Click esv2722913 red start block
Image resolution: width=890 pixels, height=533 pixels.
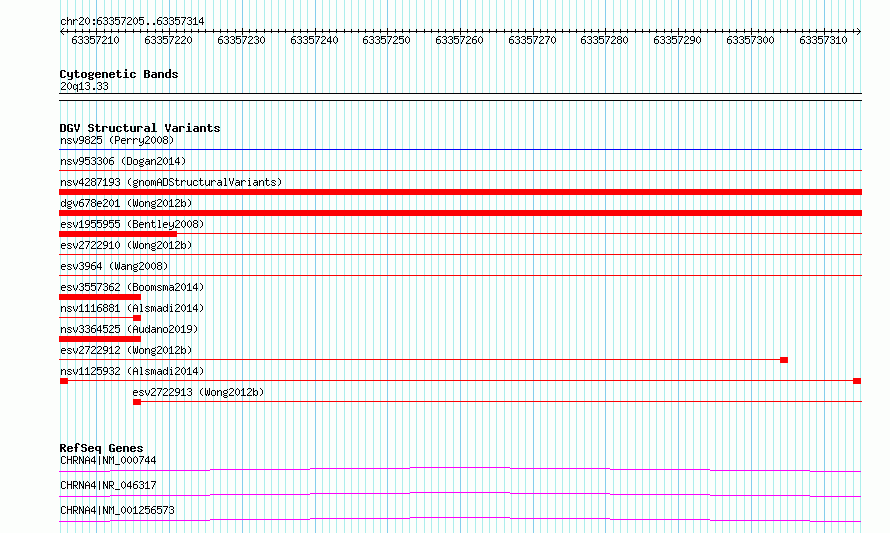click(137, 402)
